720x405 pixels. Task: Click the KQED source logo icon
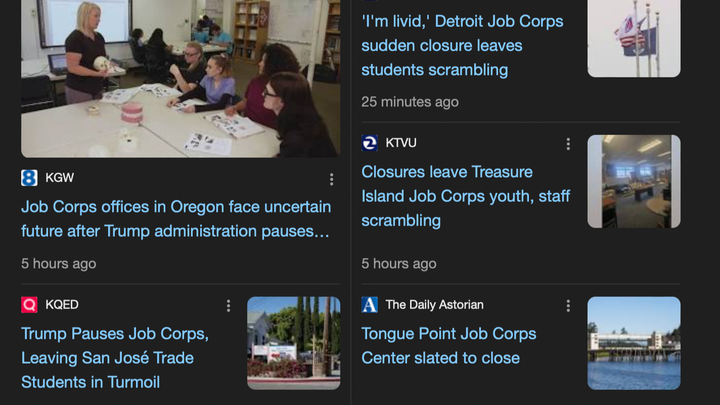click(29, 305)
